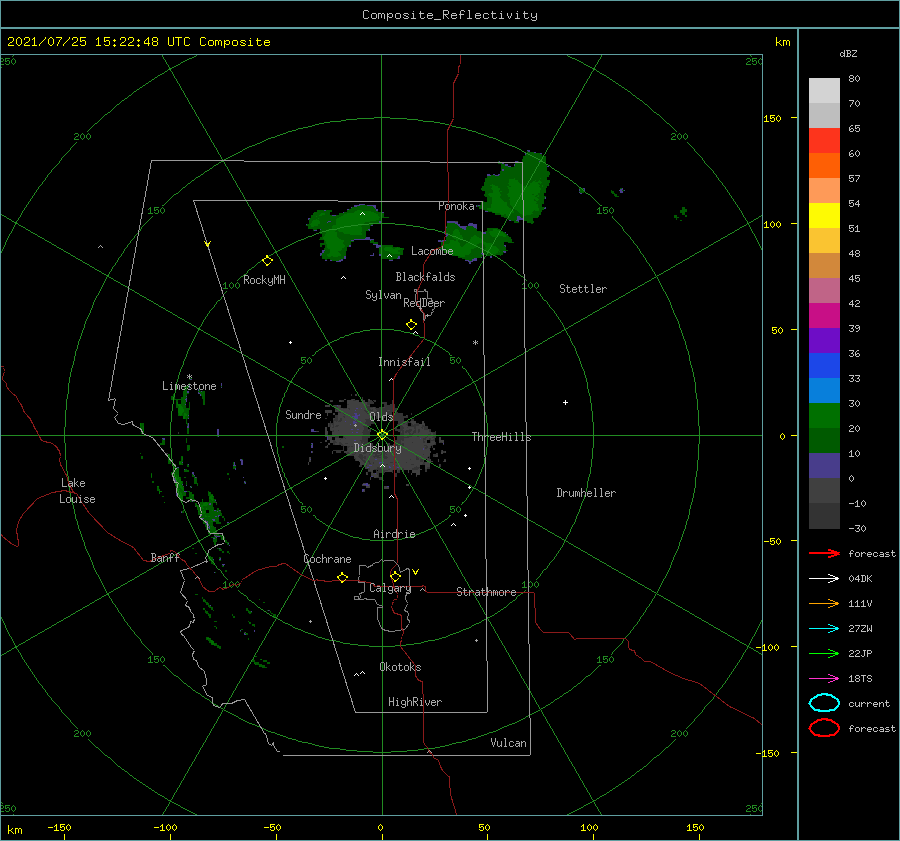
Task: Click the Banff label
Action: (x=165, y=557)
